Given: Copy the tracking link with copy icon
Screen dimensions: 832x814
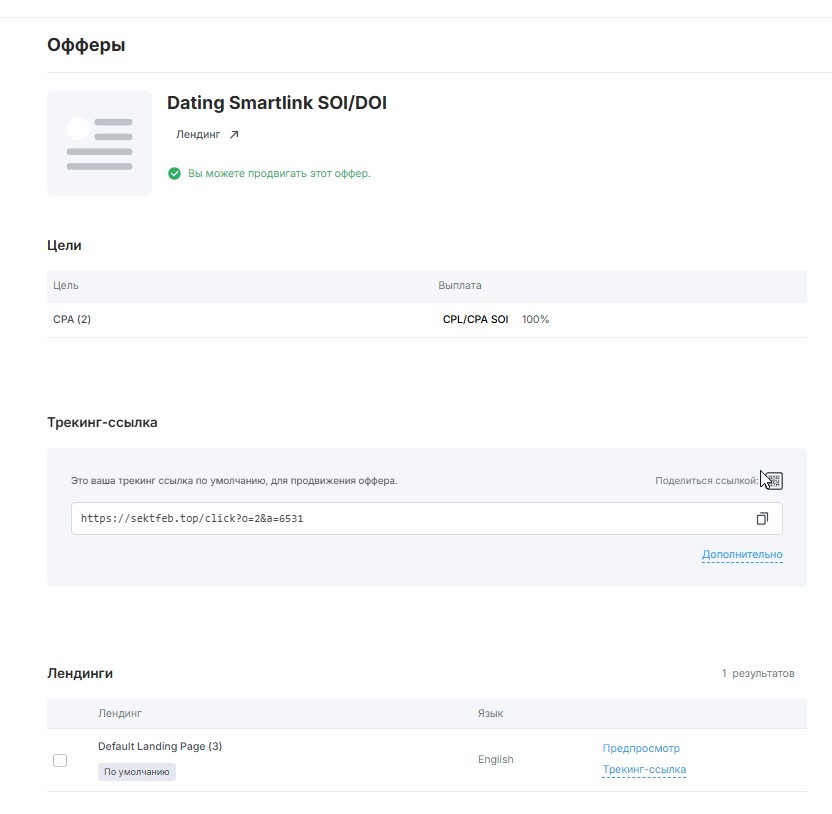Looking at the screenshot, I should coord(762,519).
